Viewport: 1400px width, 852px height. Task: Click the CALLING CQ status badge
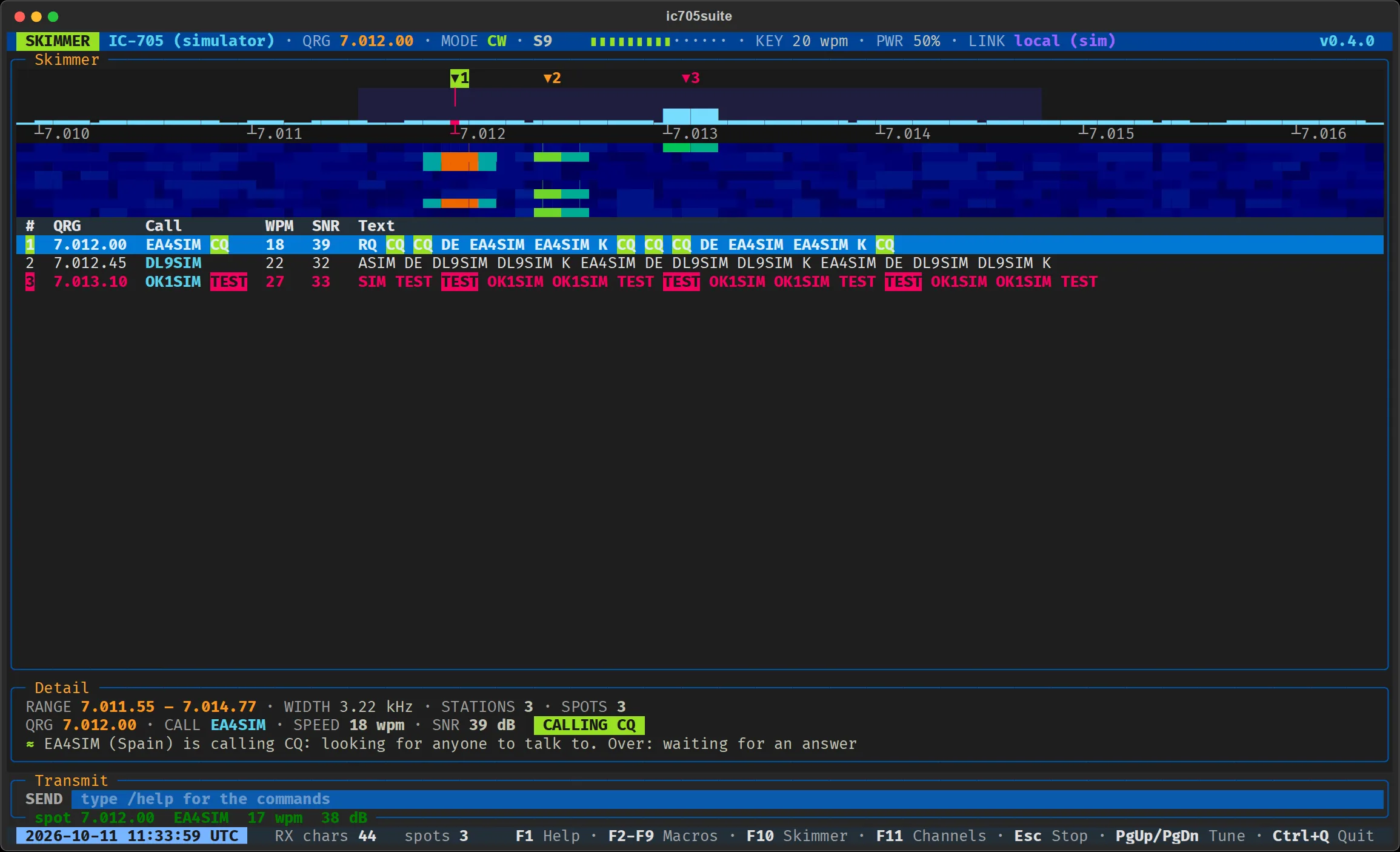(589, 725)
